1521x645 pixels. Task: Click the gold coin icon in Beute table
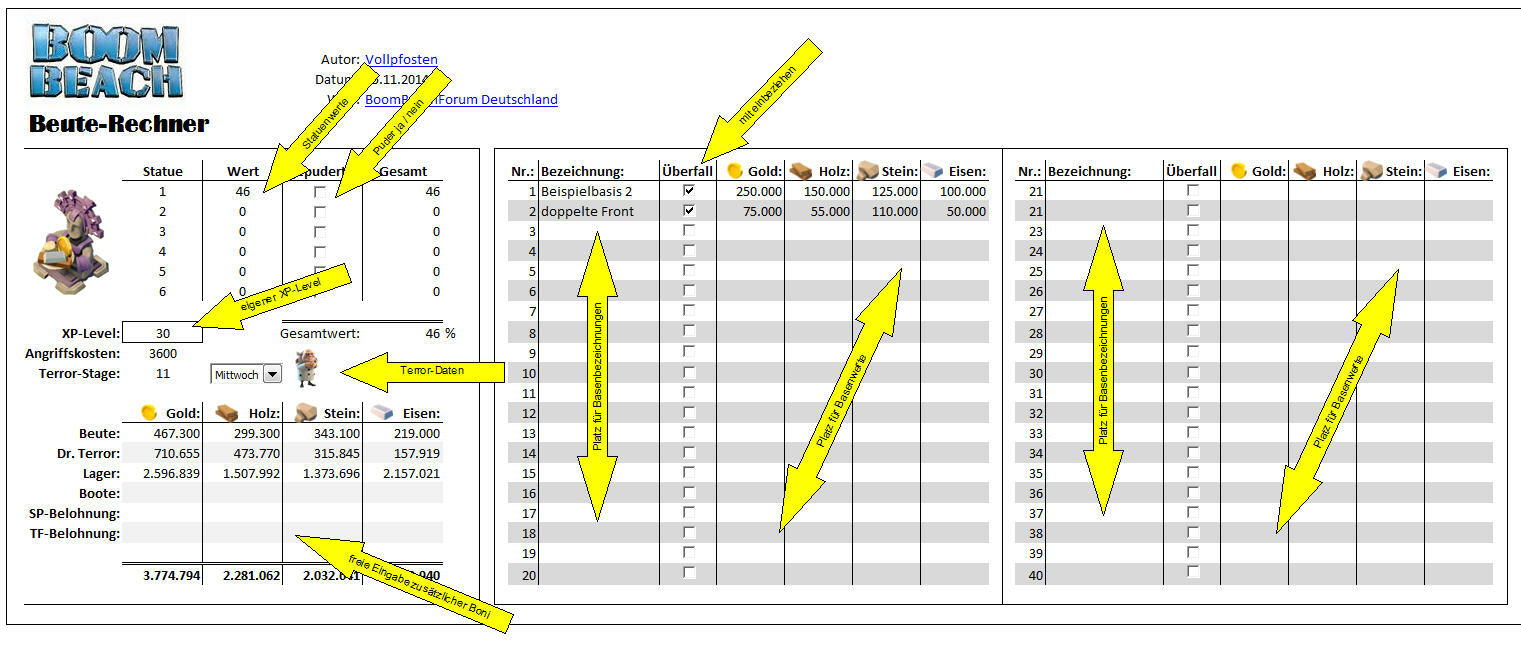click(149, 412)
